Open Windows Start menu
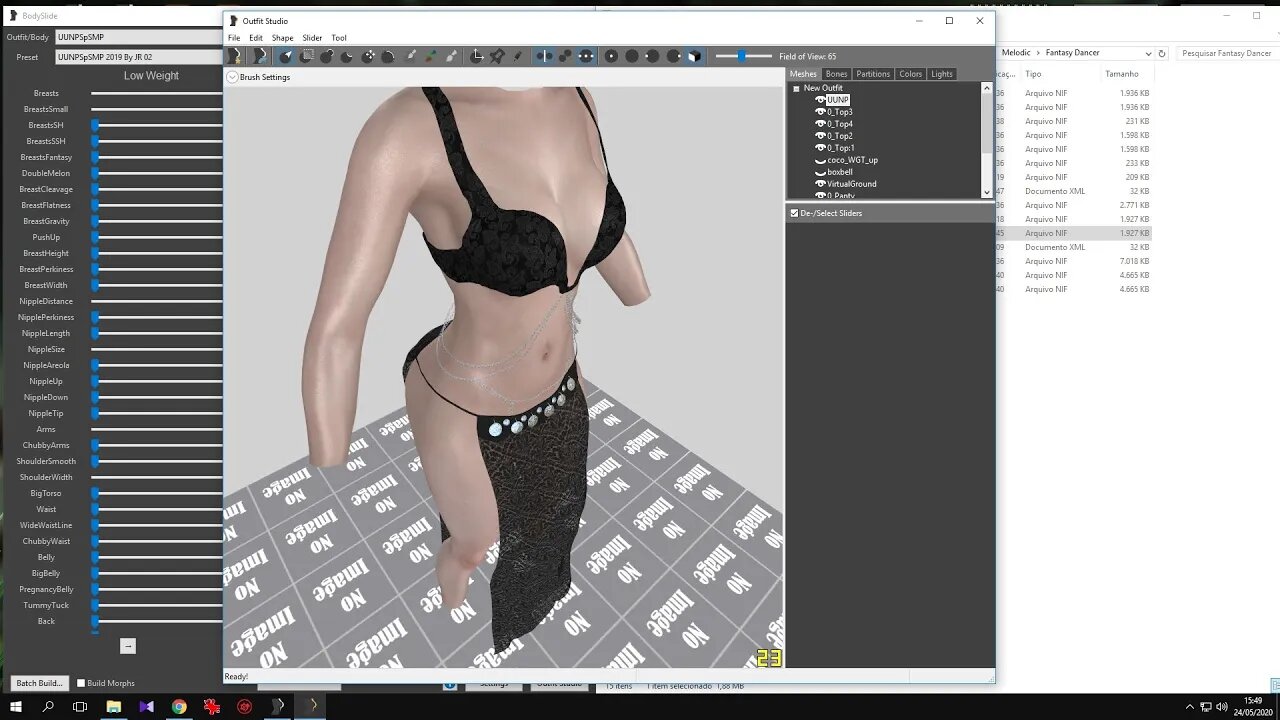The width and height of the screenshot is (1280, 720). click(16, 706)
